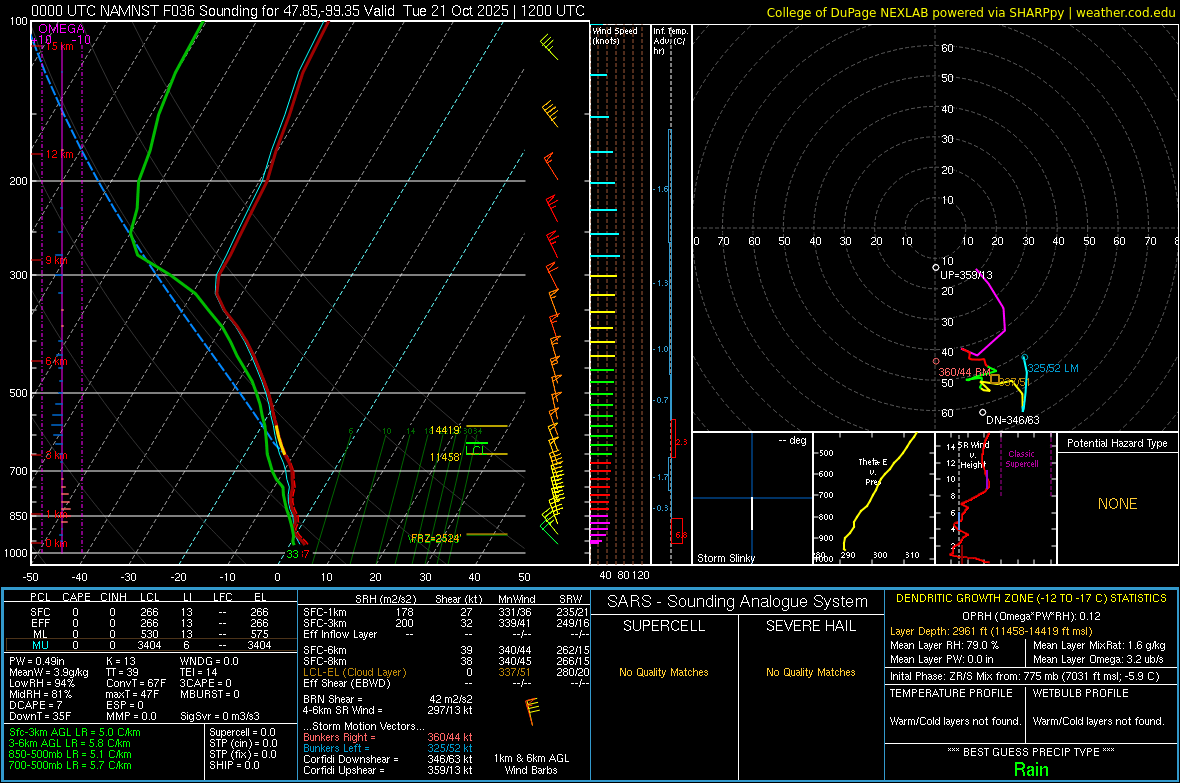Click the Potential Hazard Type header
The width and height of the screenshot is (1180, 783).
(1117, 443)
